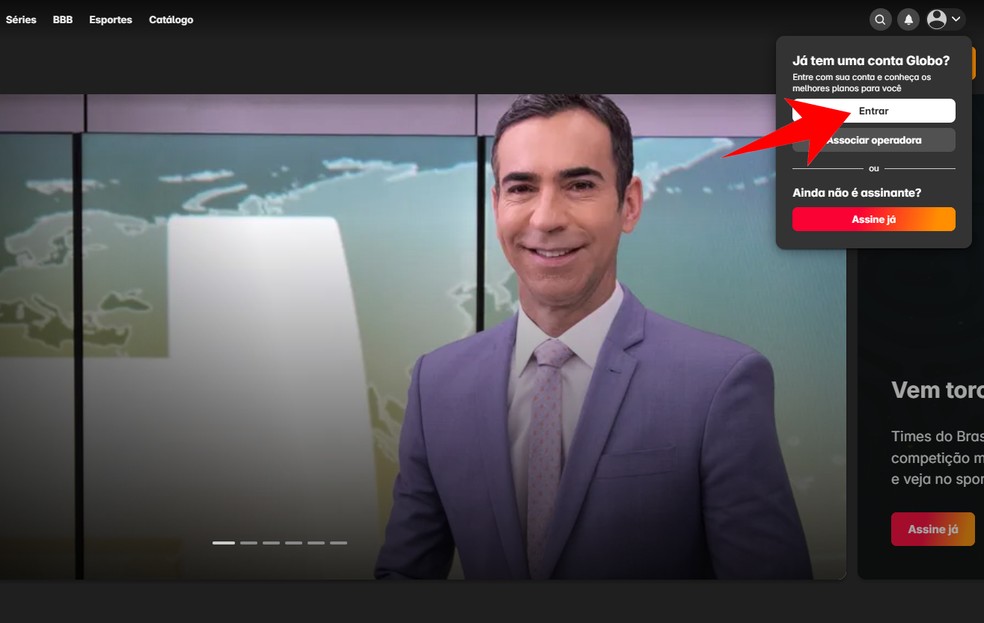Image resolution: width=984 pixels, height=623 pixels.
Task: Collapse the account menu chevron
Action: tap(956, 19)
